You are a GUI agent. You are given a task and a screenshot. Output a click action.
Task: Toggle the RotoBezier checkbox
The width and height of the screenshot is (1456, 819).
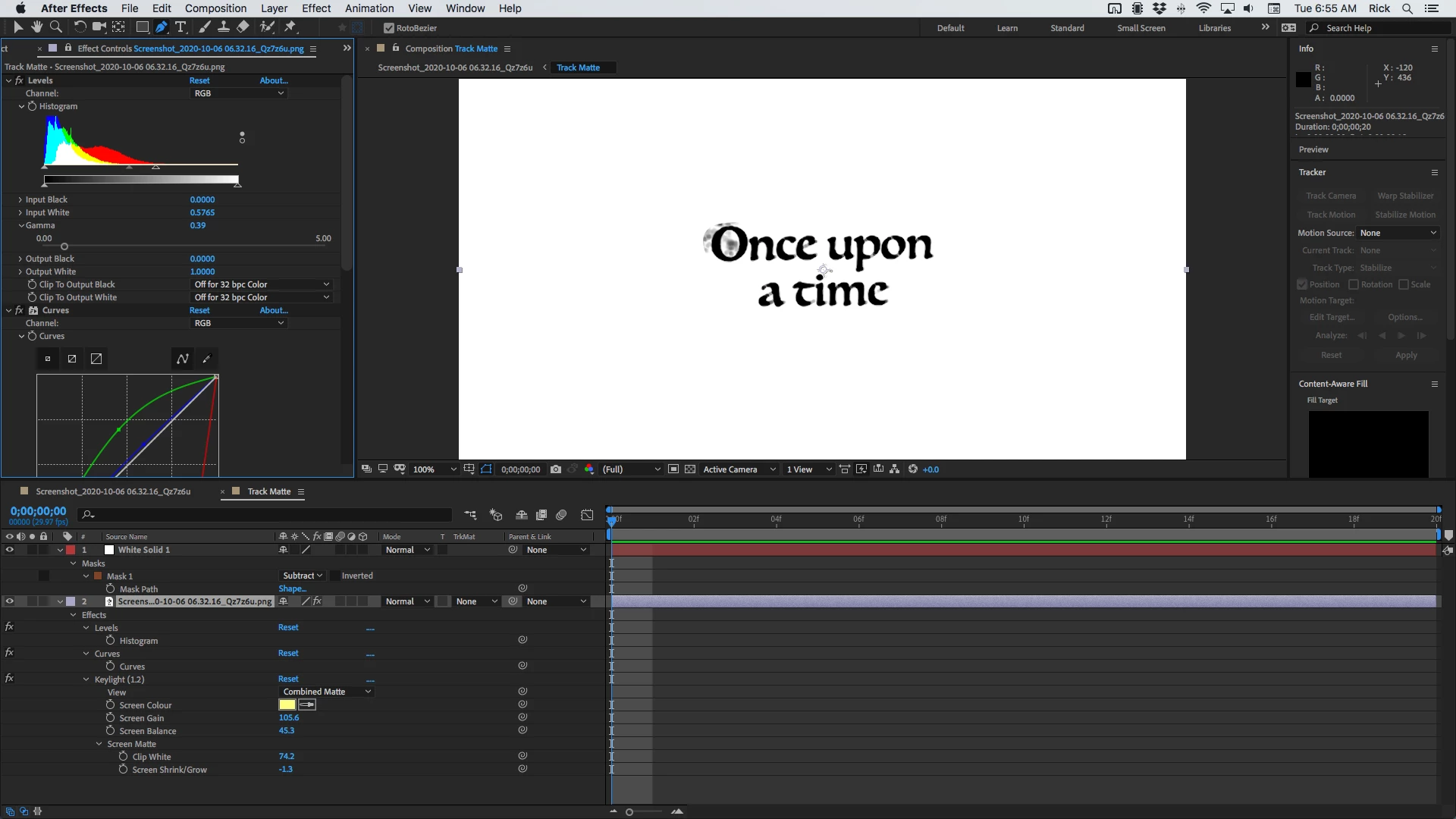[389, 28]
